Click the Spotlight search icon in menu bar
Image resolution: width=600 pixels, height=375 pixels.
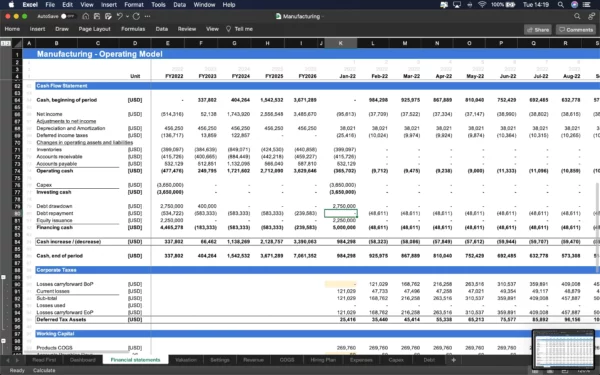[561, 5]
